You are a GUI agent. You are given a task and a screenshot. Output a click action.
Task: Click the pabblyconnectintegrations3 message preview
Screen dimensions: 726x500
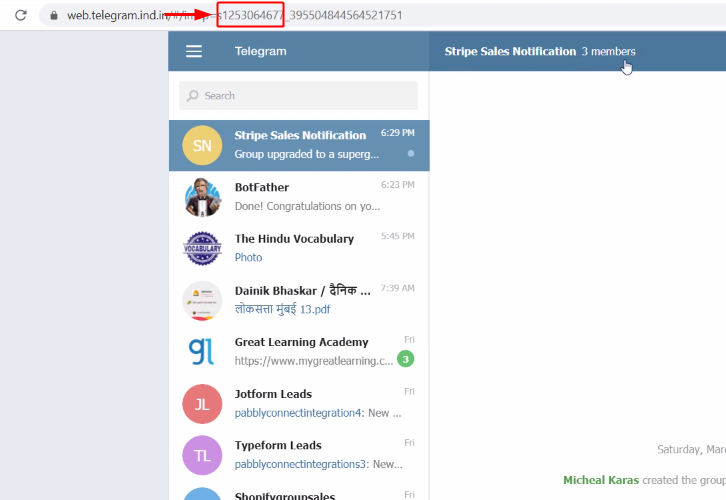(319, 464)
